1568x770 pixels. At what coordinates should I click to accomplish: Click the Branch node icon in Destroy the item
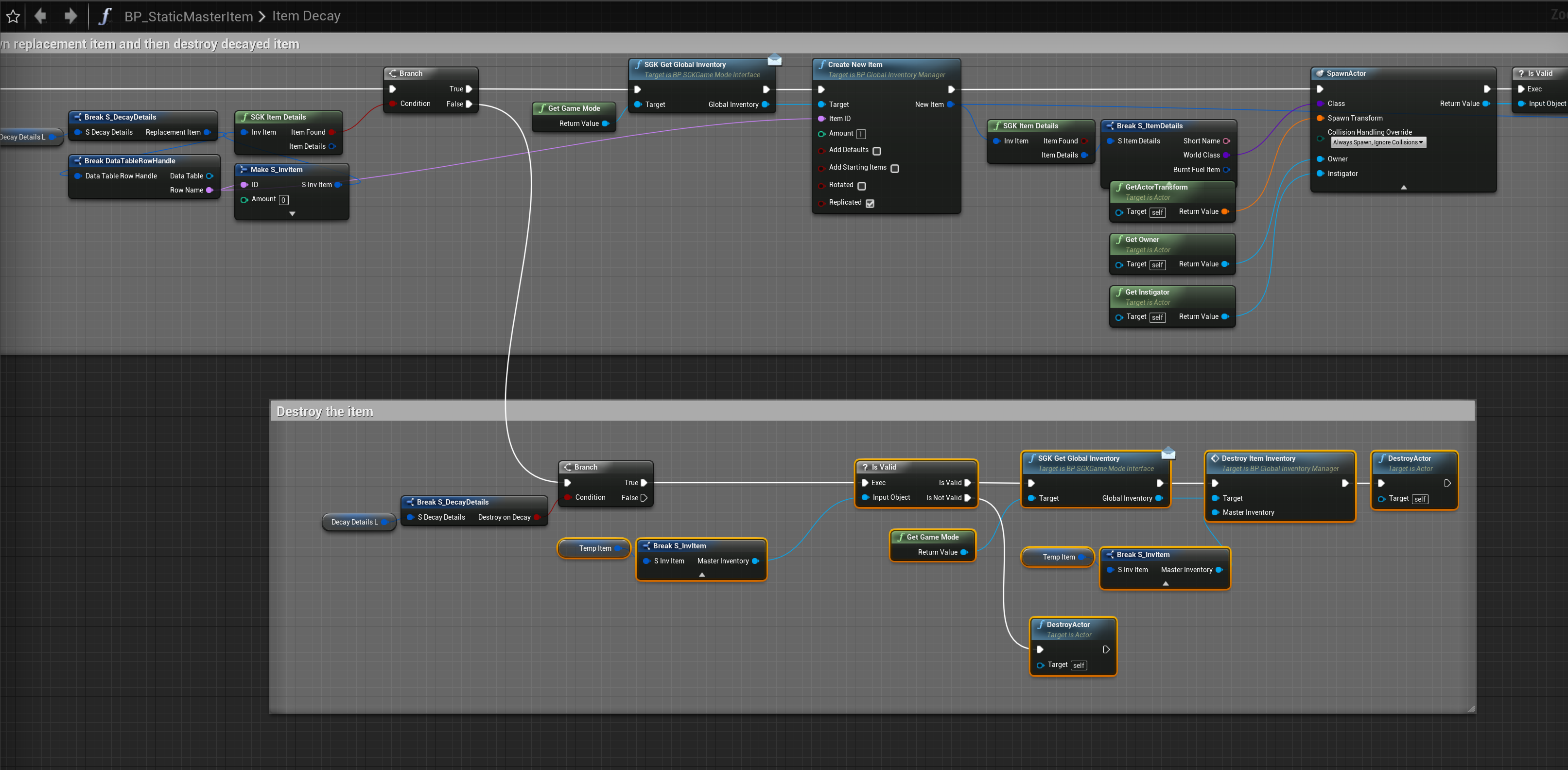point(567,468)
